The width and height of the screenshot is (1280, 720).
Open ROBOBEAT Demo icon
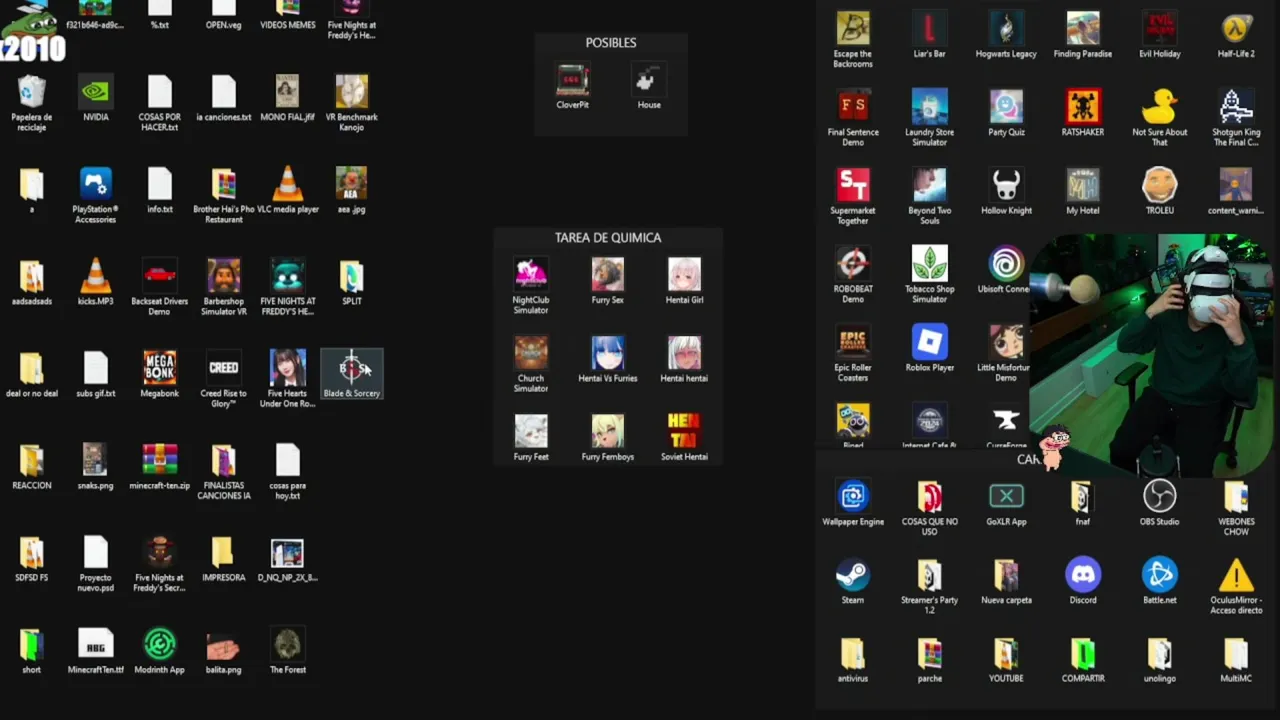(853, 263)
